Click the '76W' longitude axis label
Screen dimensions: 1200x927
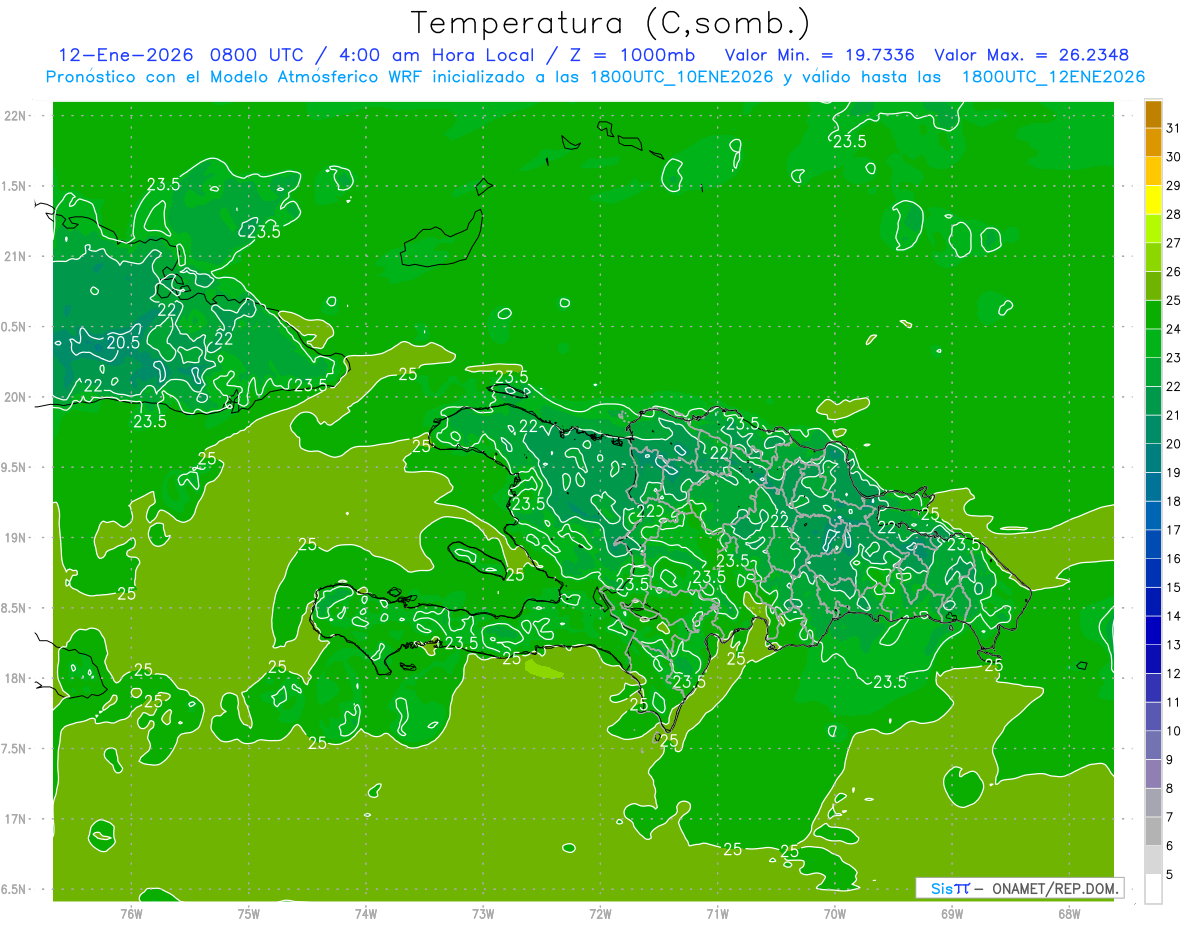click(x=131, y=913)
